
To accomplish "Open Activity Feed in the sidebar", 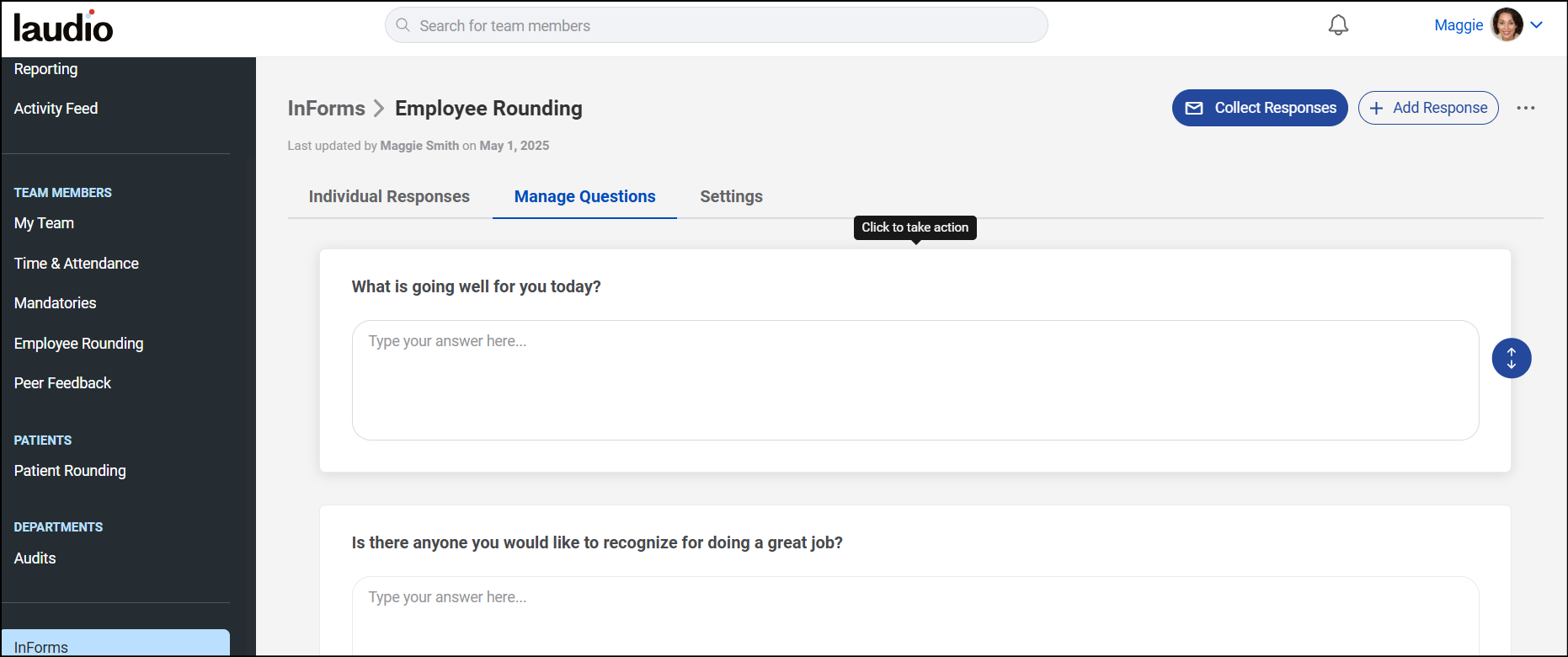I will click(x=56, y=109).
